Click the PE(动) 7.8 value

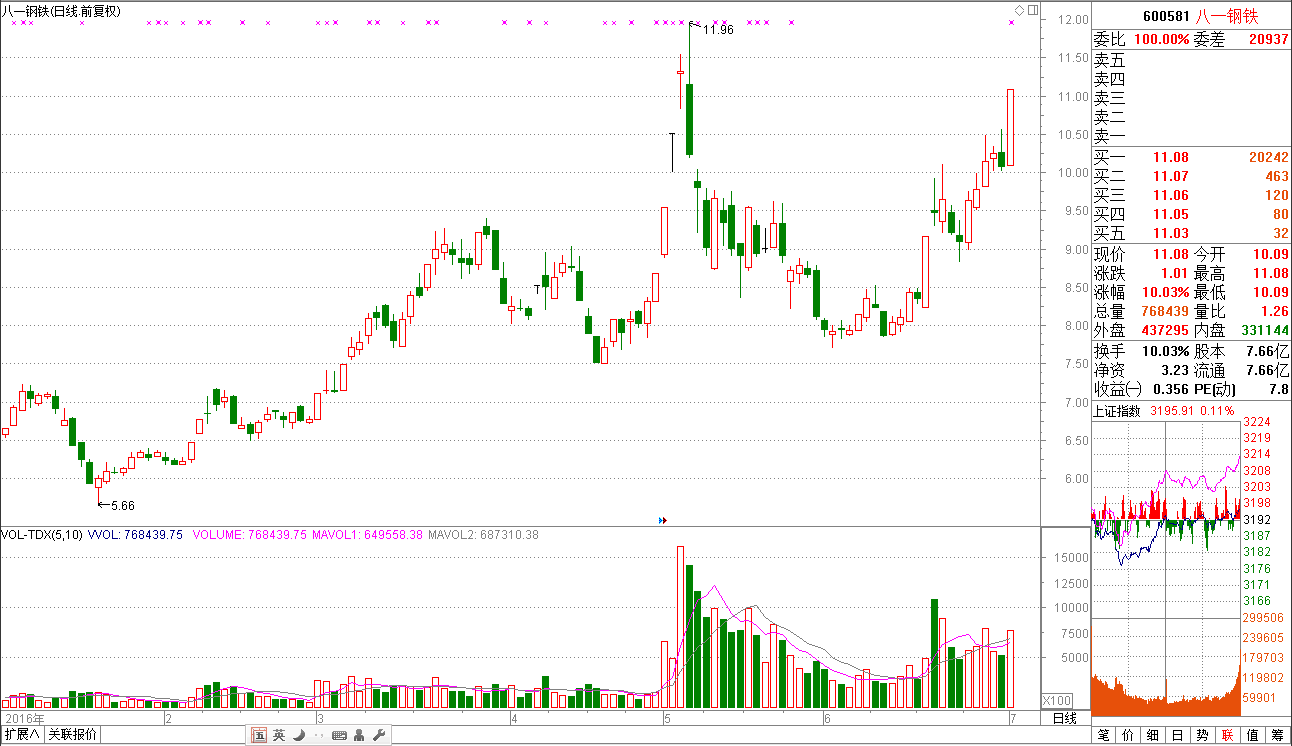click(x=1279, y=390)
